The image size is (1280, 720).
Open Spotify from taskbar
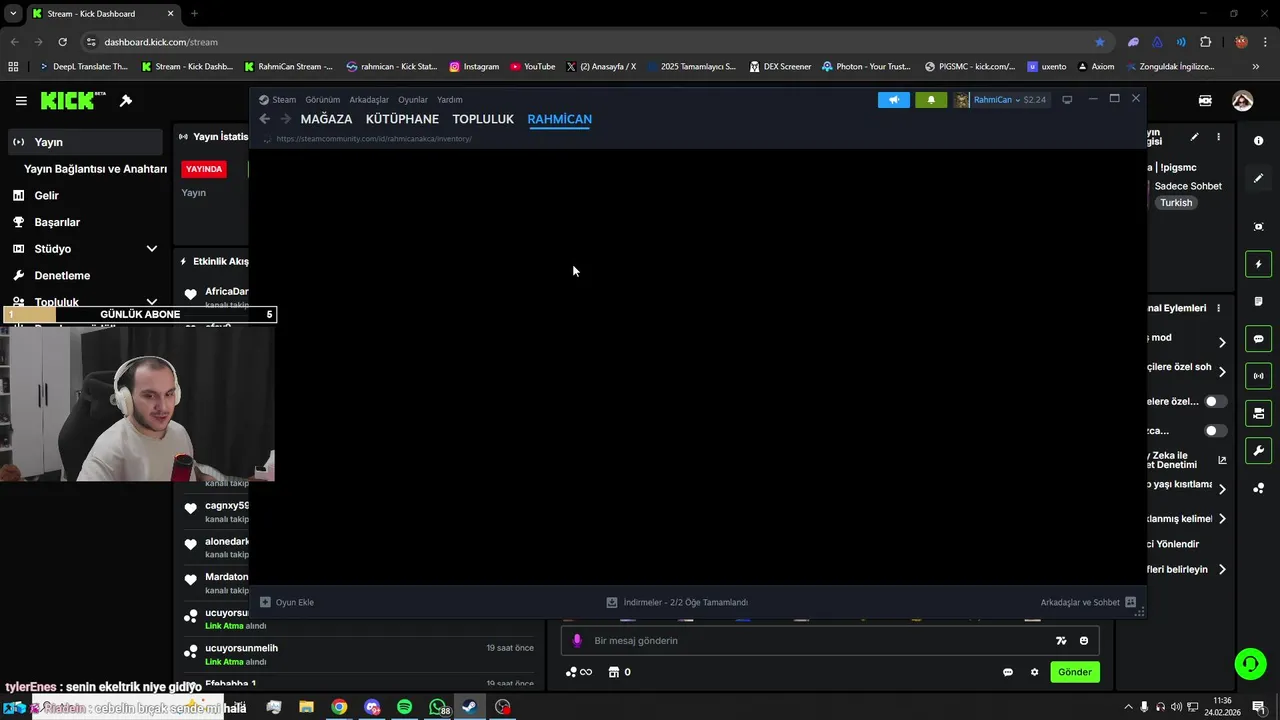click(404, 707)
